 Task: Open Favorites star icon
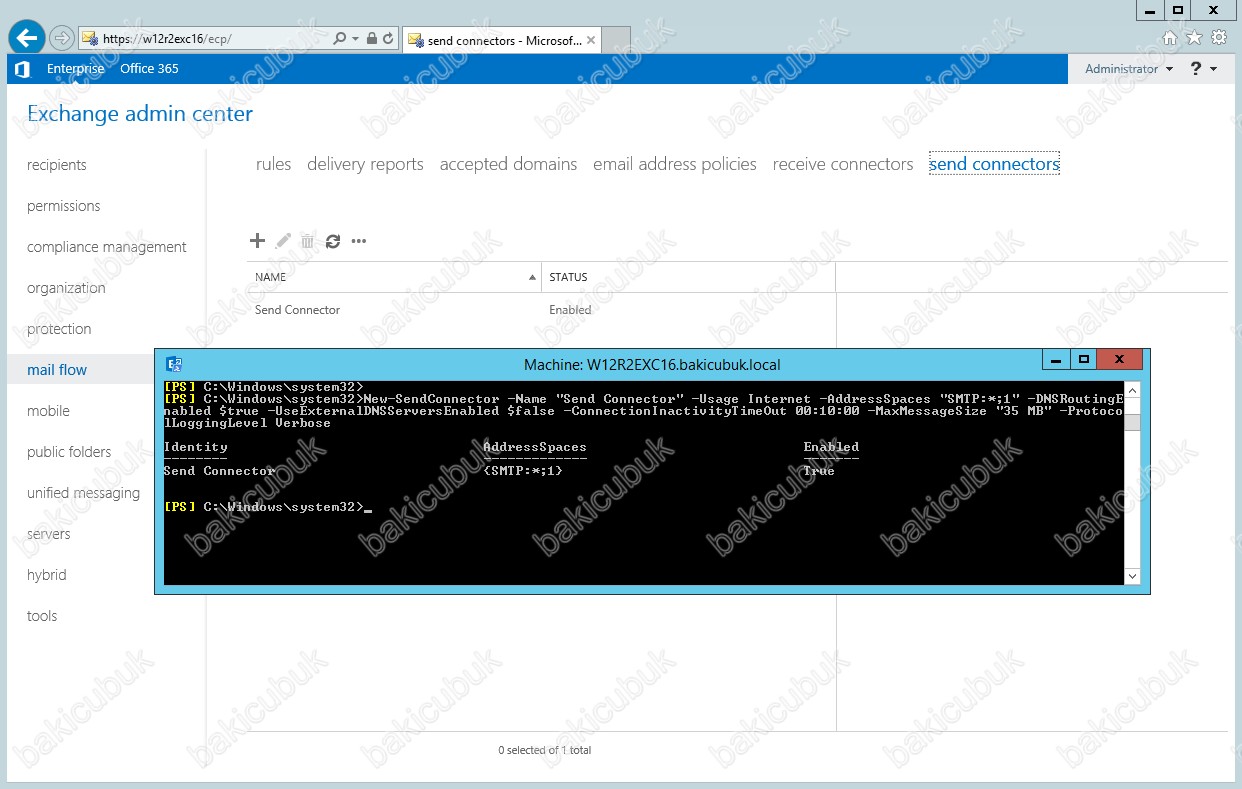1194,38
